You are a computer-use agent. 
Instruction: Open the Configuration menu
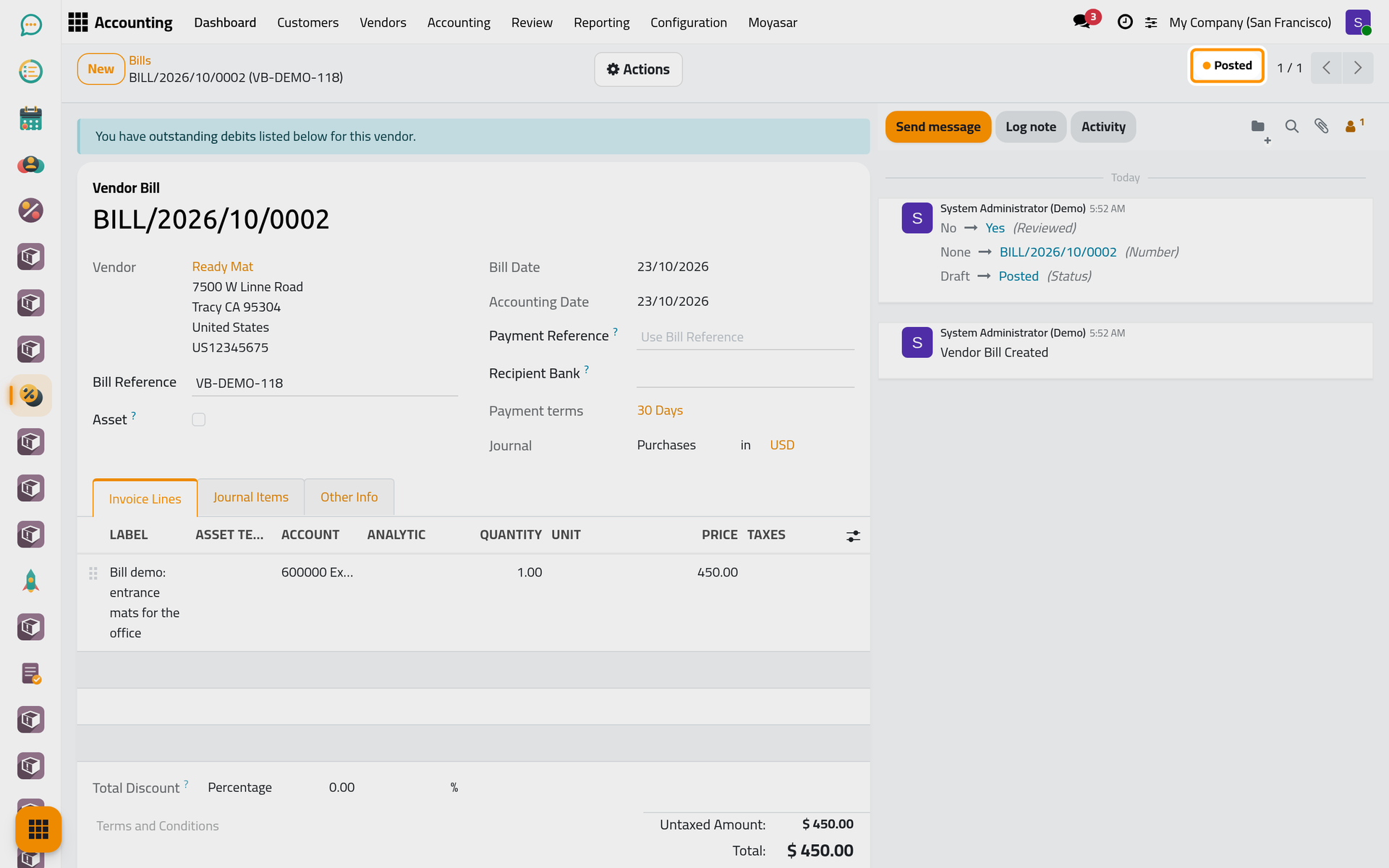688,22
